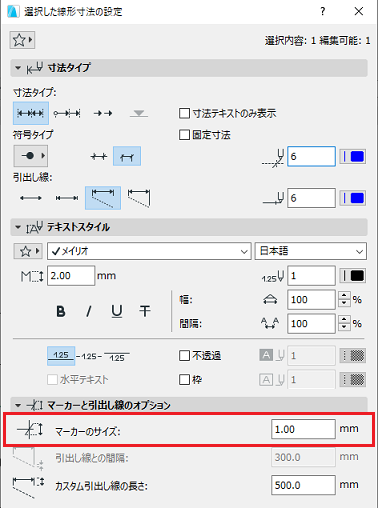The width and height of the screenshot is (378, 508).
Task: Click the width 100 percent field
Action: [x=311, y=299]
